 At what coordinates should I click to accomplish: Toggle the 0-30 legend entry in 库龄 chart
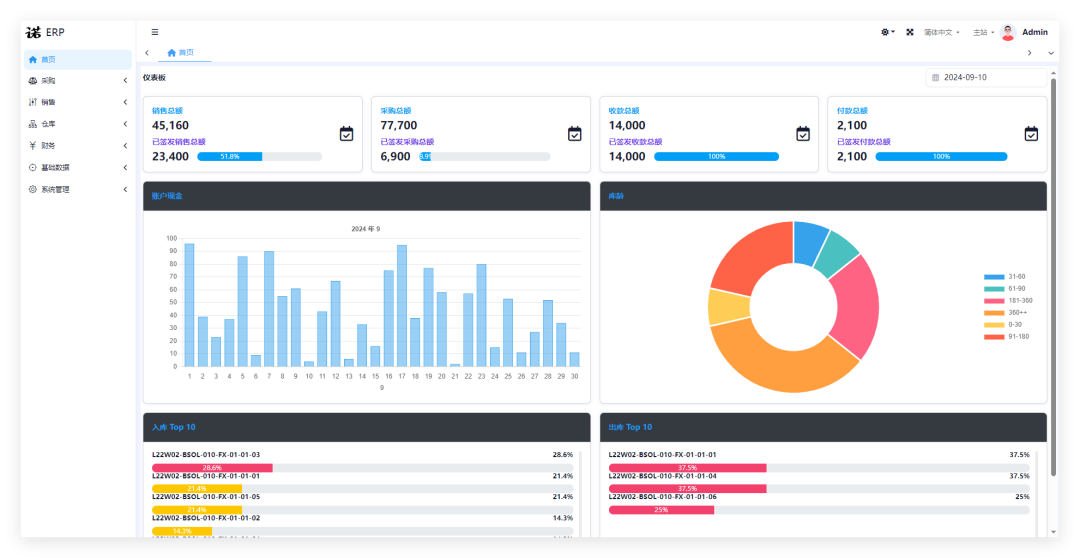1002,324
